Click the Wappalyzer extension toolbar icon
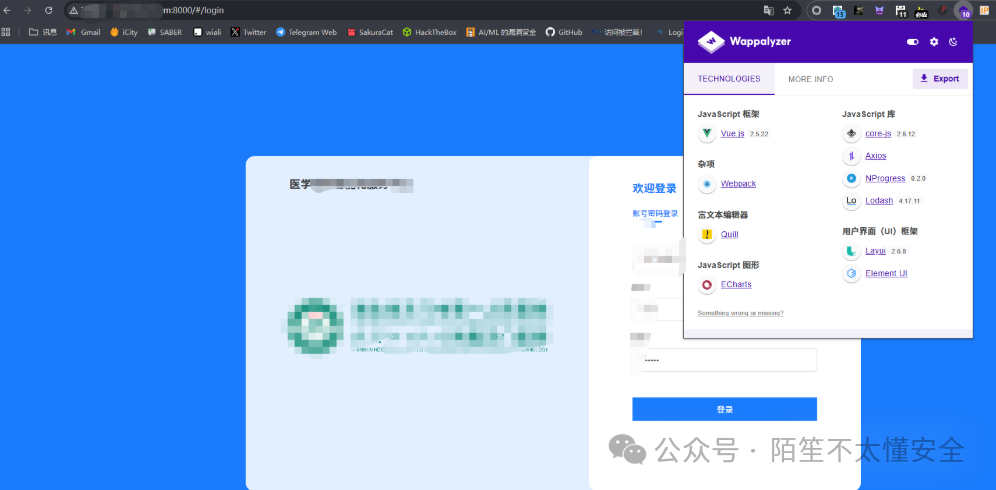The height and width of the screenshot is (490, 996). (964, 10)
